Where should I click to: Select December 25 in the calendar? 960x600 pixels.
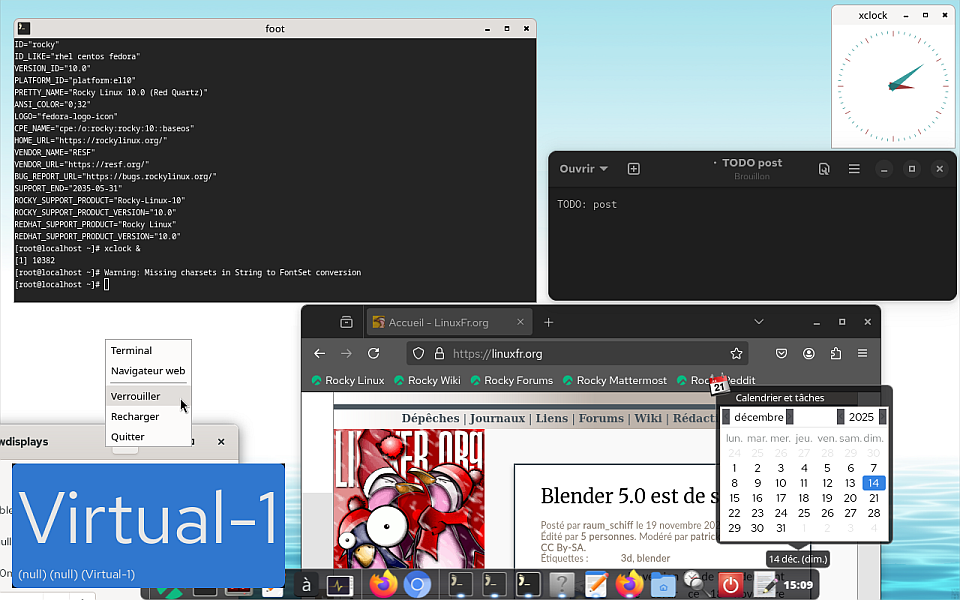(x=804, y=513)
